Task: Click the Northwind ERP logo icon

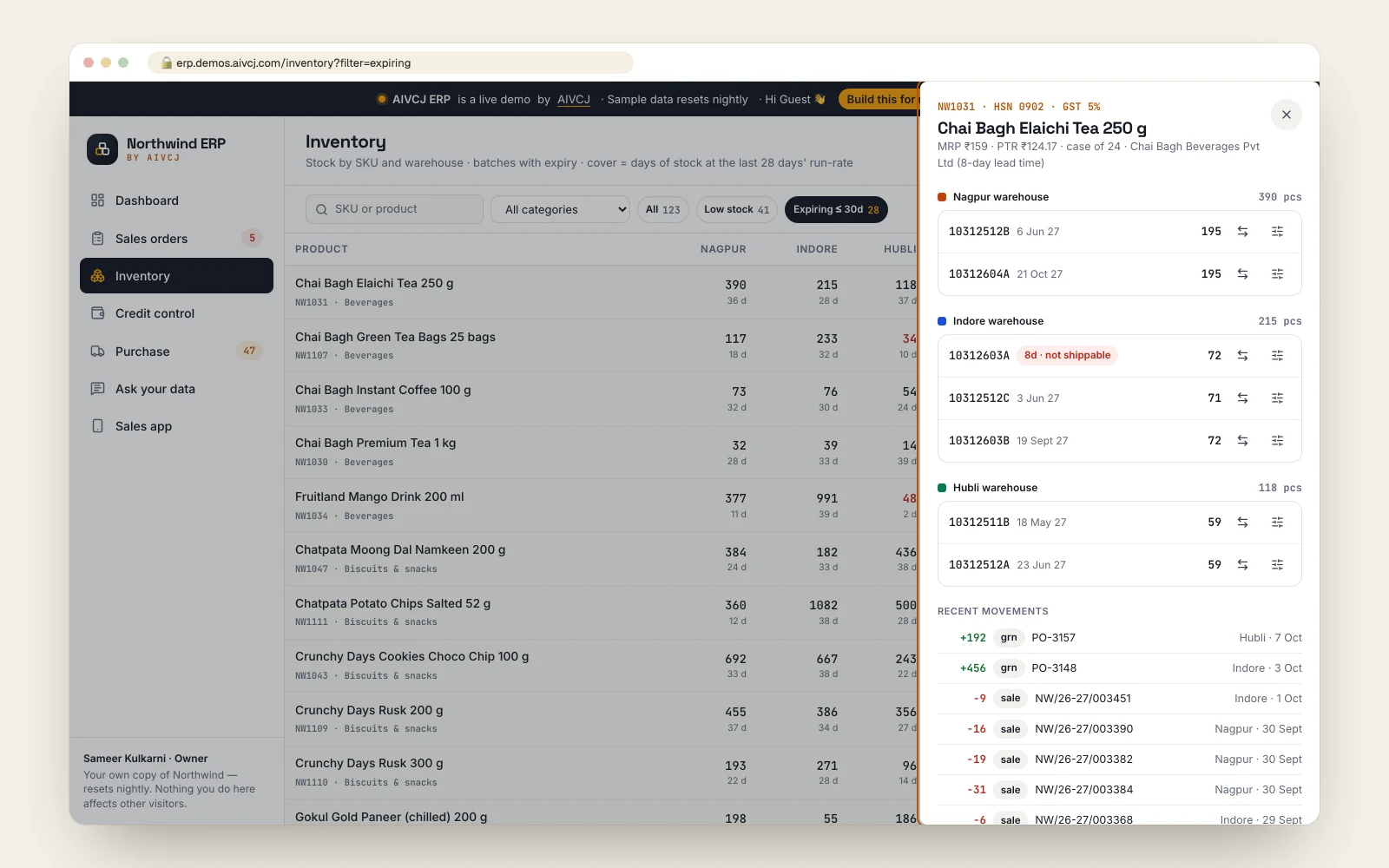Action: click(102, 149)
